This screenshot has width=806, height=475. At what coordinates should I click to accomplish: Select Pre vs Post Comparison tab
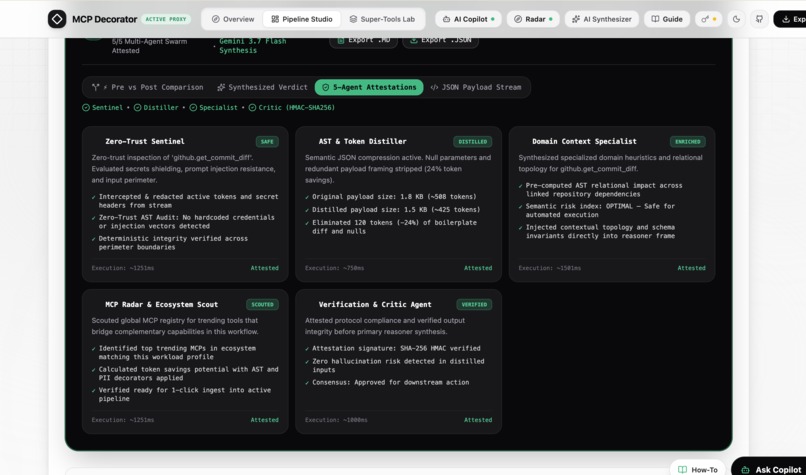(148, 87)
